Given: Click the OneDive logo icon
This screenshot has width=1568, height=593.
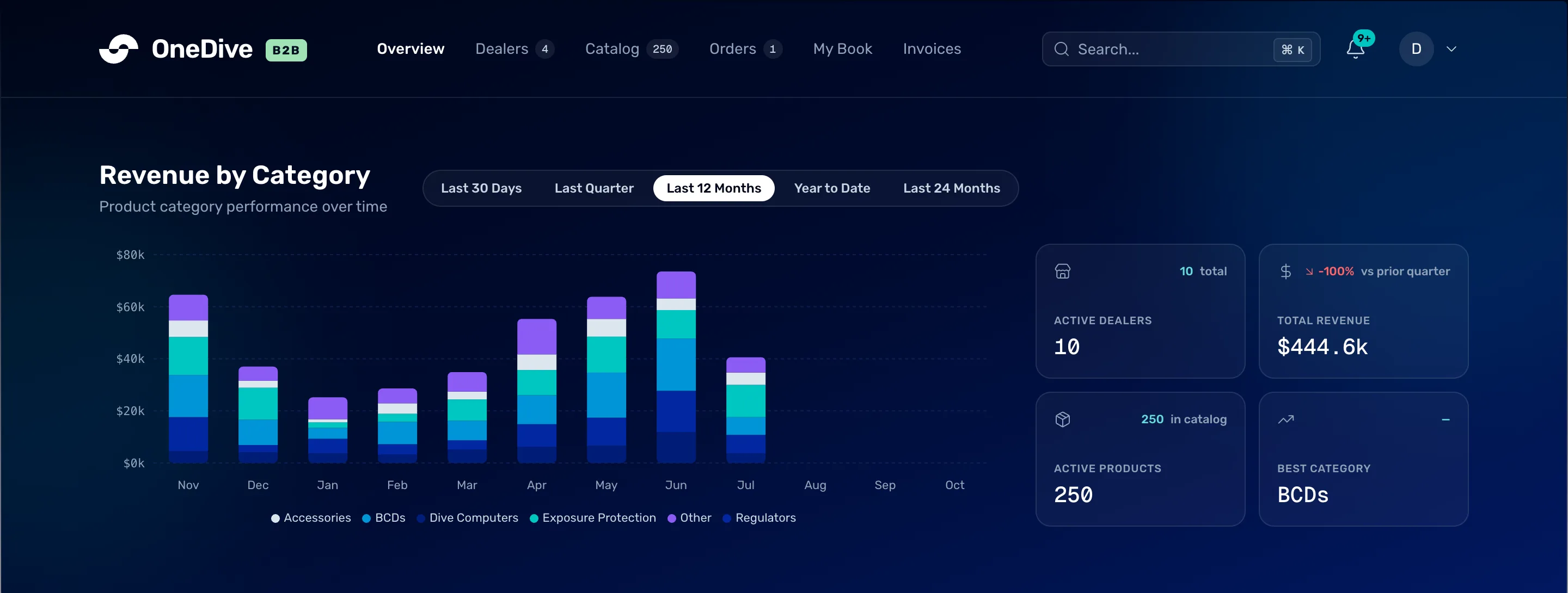Looking at the screenshot, I should [119, 48].
